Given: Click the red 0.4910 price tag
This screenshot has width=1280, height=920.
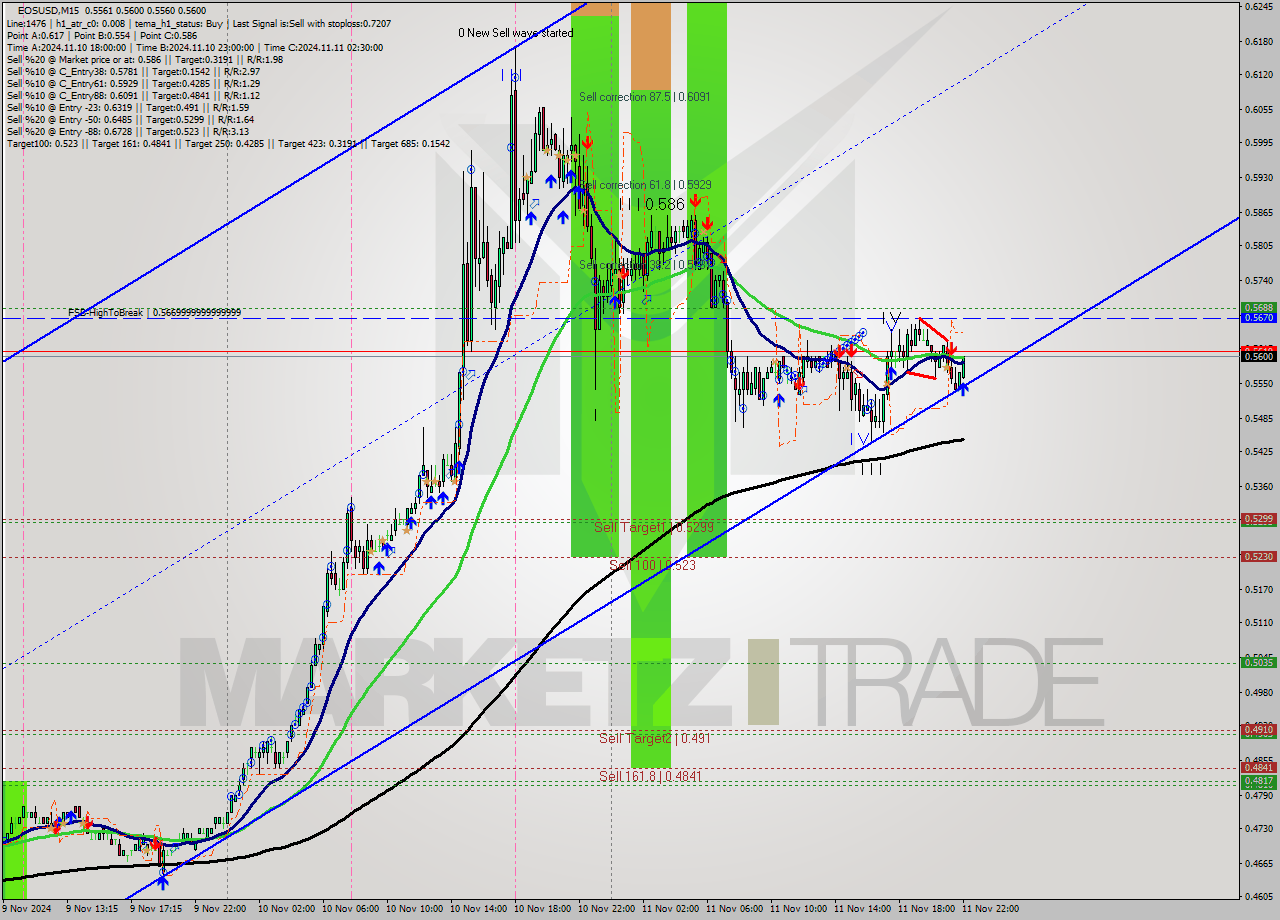Looking at the screenshot, I should [1258, 730].
